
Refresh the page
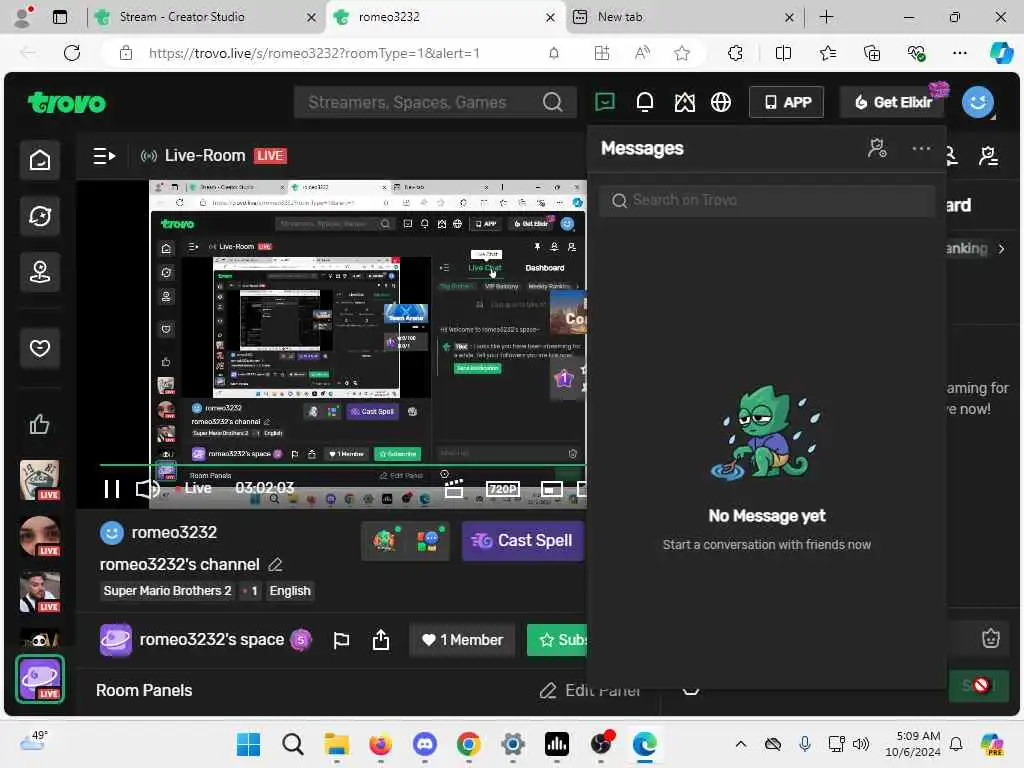72,53
